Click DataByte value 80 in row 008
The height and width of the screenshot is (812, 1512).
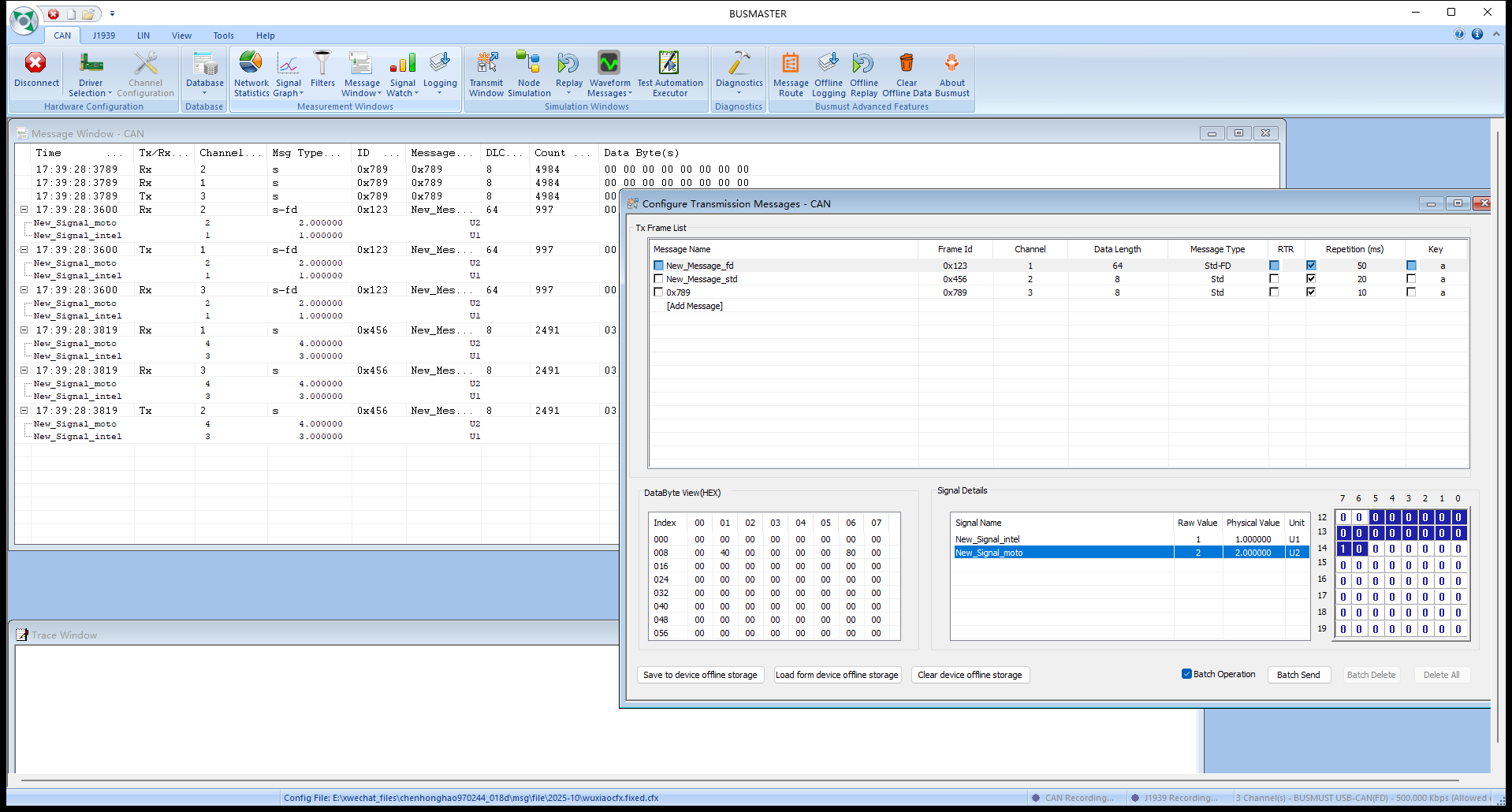coord(851,553)
